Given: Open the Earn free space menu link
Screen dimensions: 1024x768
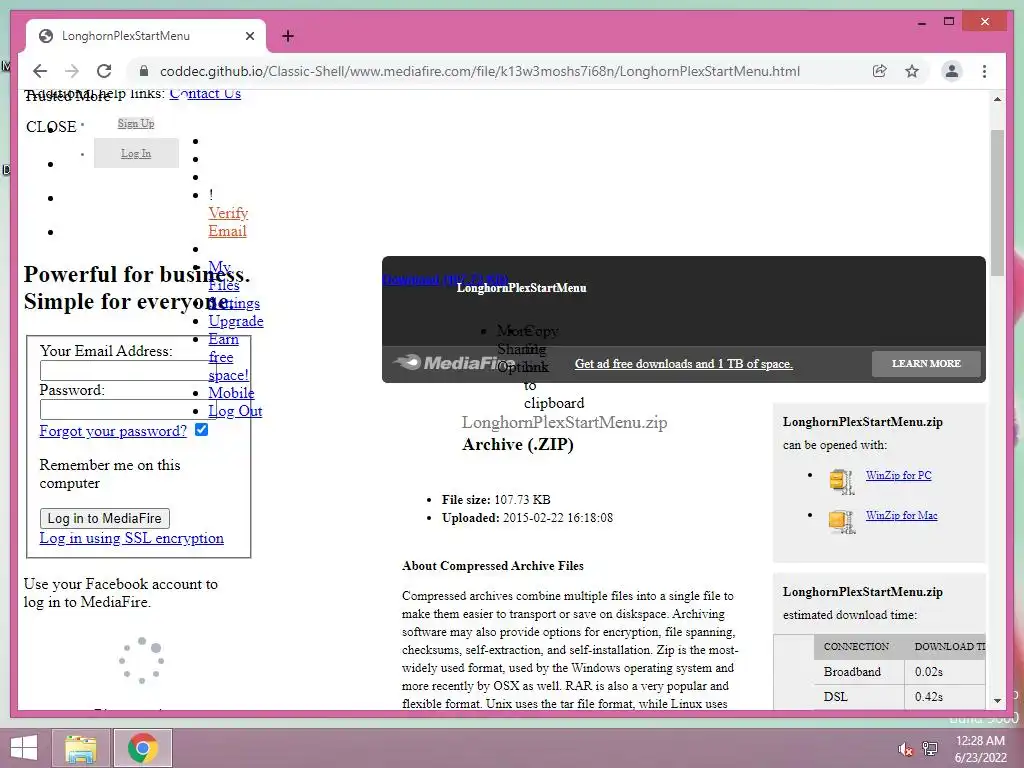Looking at the screenshot, I should tap(228, 357).
